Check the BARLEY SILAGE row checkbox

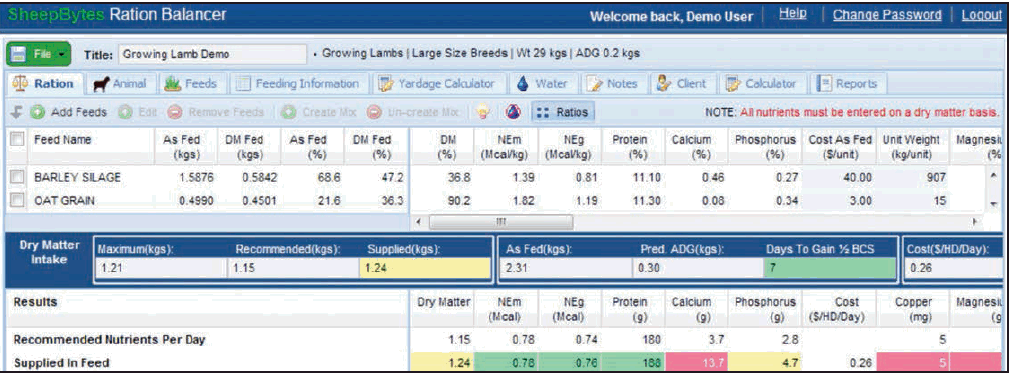click(x=17, y=177)
